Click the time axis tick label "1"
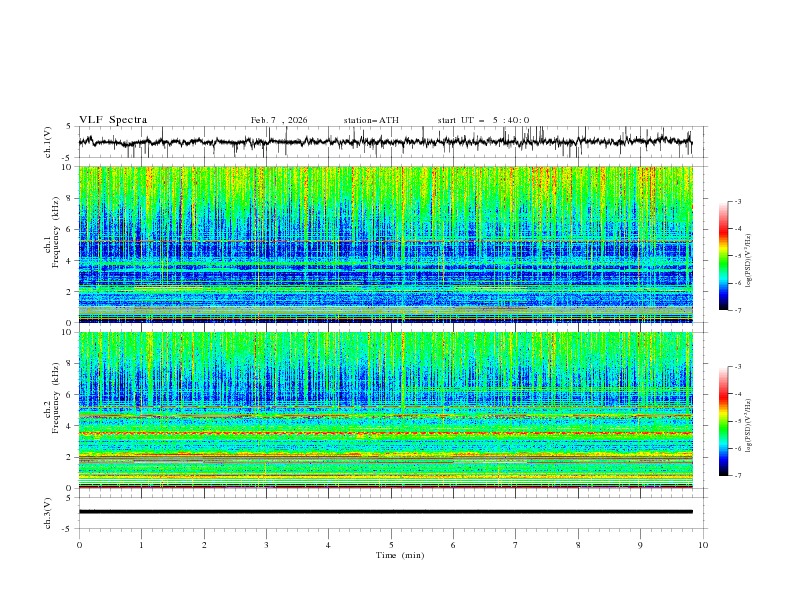Image resolution: width=792 pixels, height=612 pixels. pyautogui.click(x=141, y=545)
